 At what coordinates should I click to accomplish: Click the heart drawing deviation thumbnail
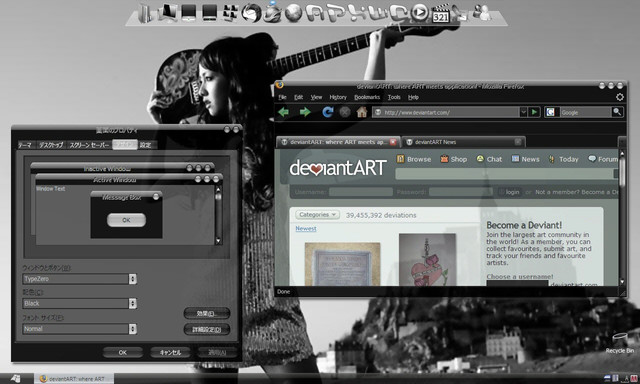click(427, 260)
